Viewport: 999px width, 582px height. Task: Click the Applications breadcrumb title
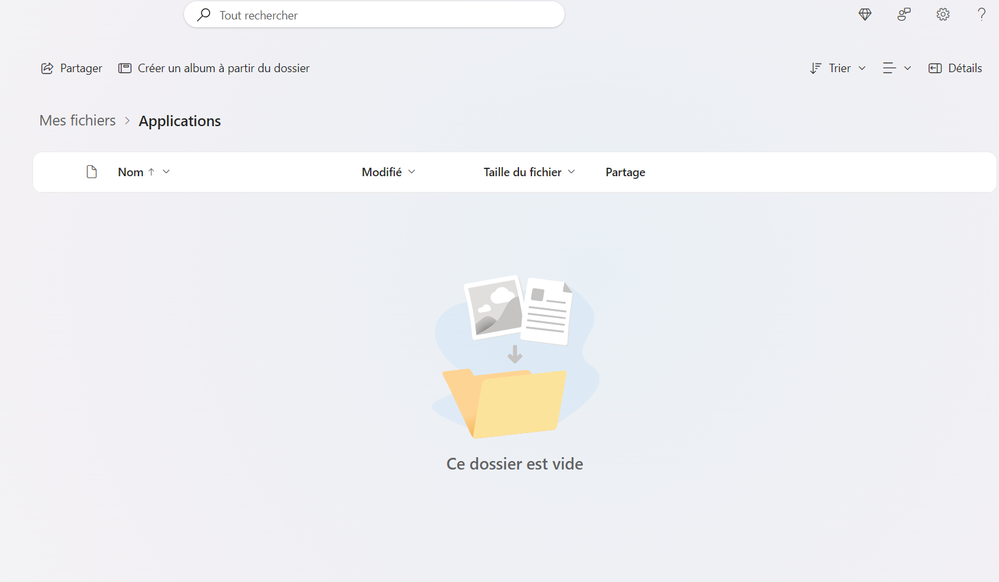coord(180,121)
